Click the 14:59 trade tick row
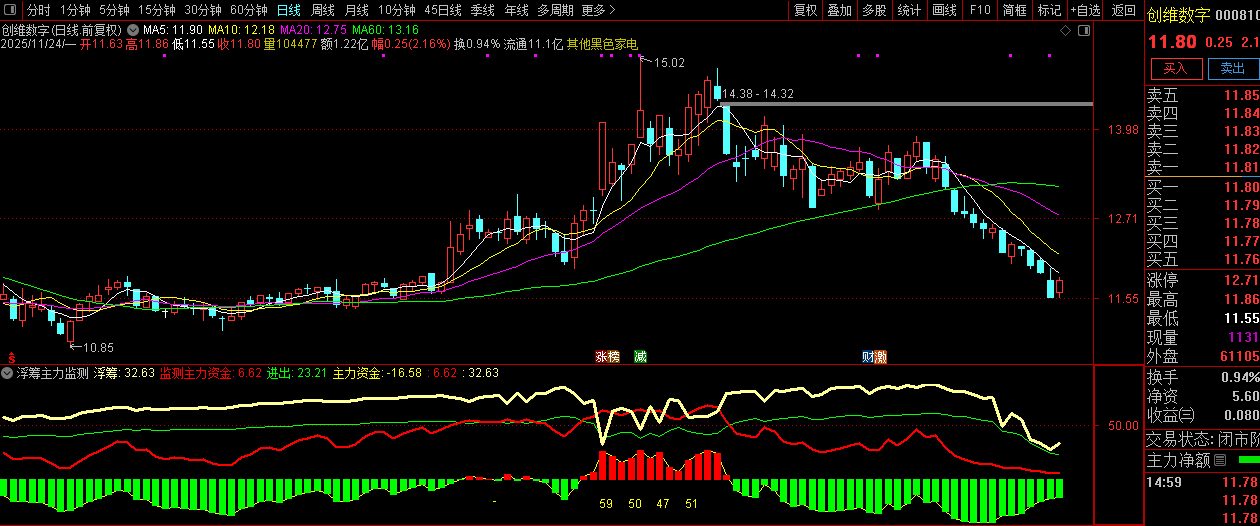This screenshot has height=526, width=1260. [x=1203, y=482]
